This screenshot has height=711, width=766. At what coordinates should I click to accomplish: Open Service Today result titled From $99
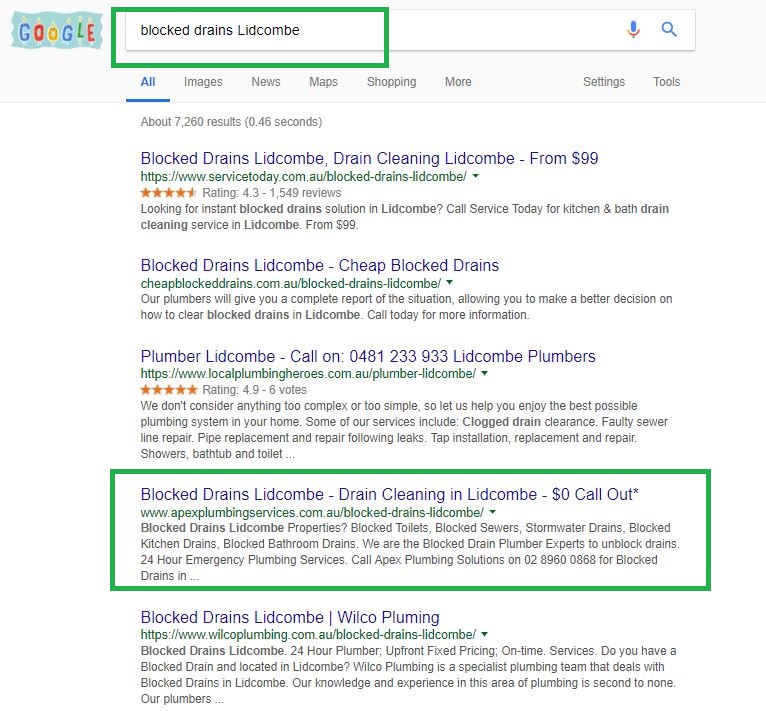pyautogui.click(x=369, y=158)
